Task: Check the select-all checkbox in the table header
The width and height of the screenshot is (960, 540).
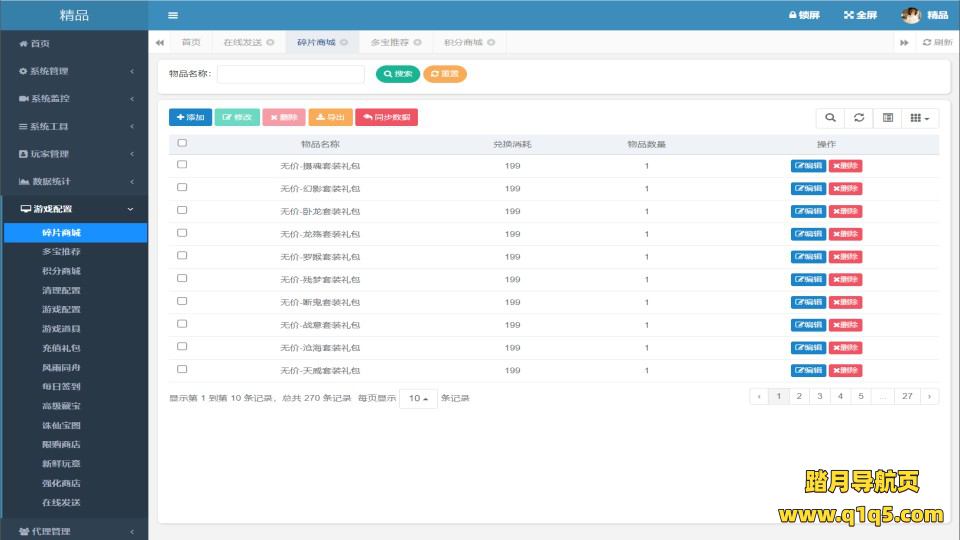Action: click(182, 143)
